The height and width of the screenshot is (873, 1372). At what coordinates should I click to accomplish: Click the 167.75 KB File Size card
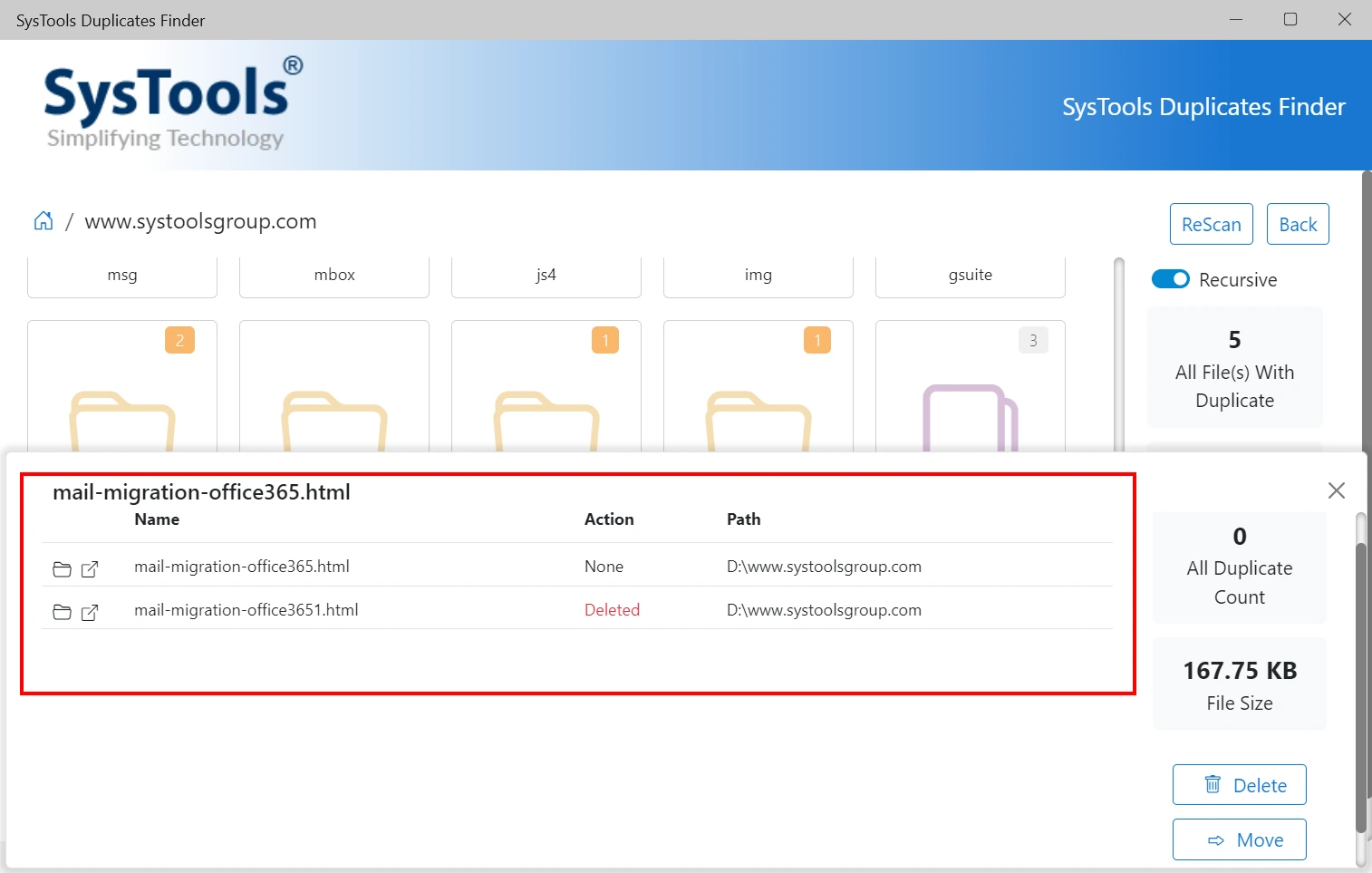click(x=1240, y=684)
